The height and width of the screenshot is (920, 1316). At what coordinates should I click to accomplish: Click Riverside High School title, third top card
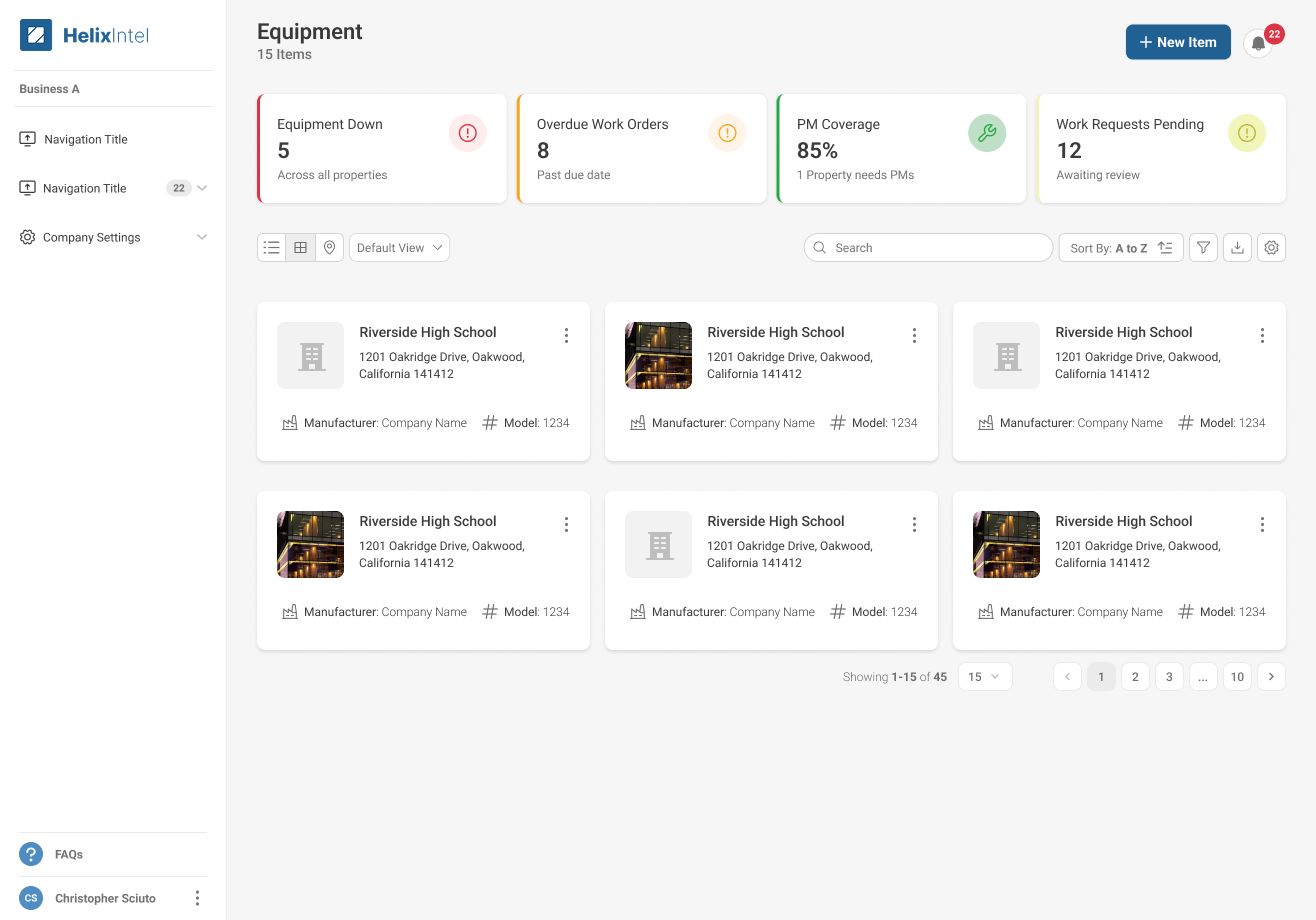(1124, 333)
